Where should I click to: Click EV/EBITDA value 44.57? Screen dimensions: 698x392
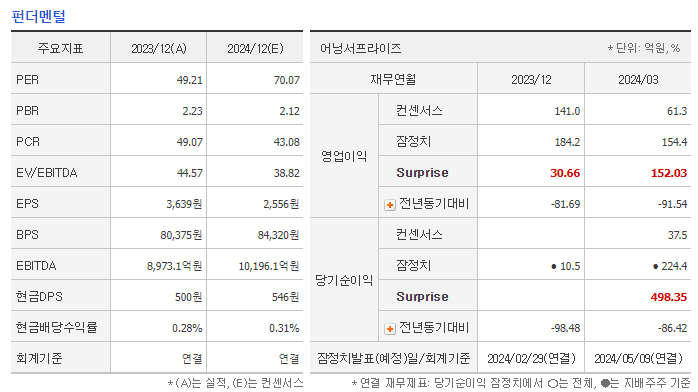[189, 173]
